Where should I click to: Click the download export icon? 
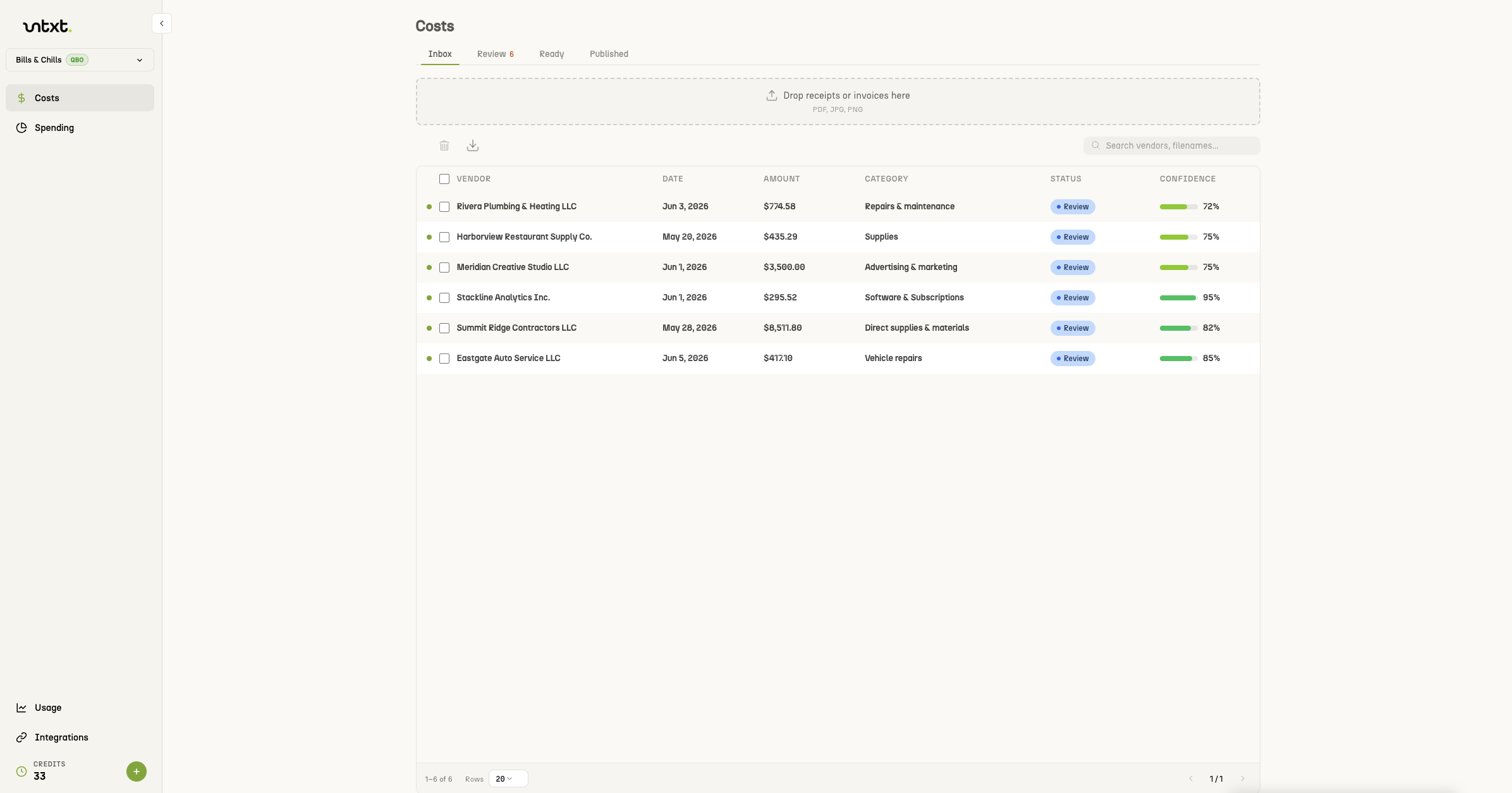coord(473,145)
